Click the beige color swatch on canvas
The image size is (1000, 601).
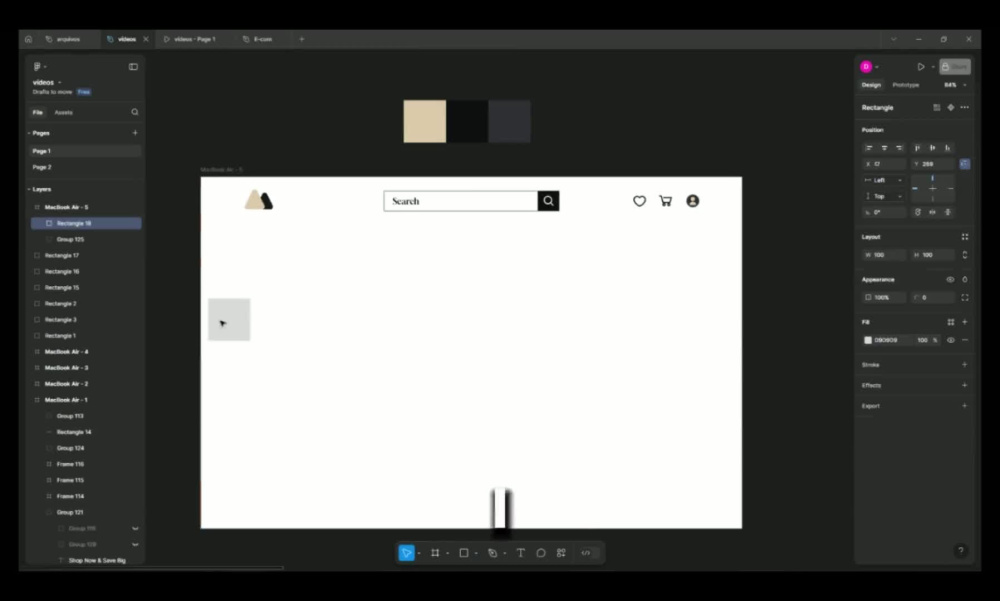click(x=425, y=121)
